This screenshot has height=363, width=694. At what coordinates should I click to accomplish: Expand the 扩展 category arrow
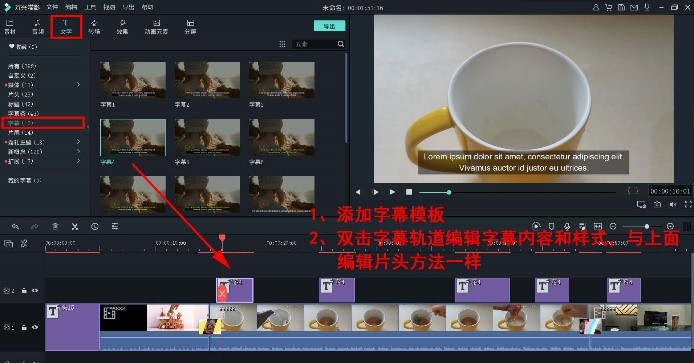(x=78, y=161)
